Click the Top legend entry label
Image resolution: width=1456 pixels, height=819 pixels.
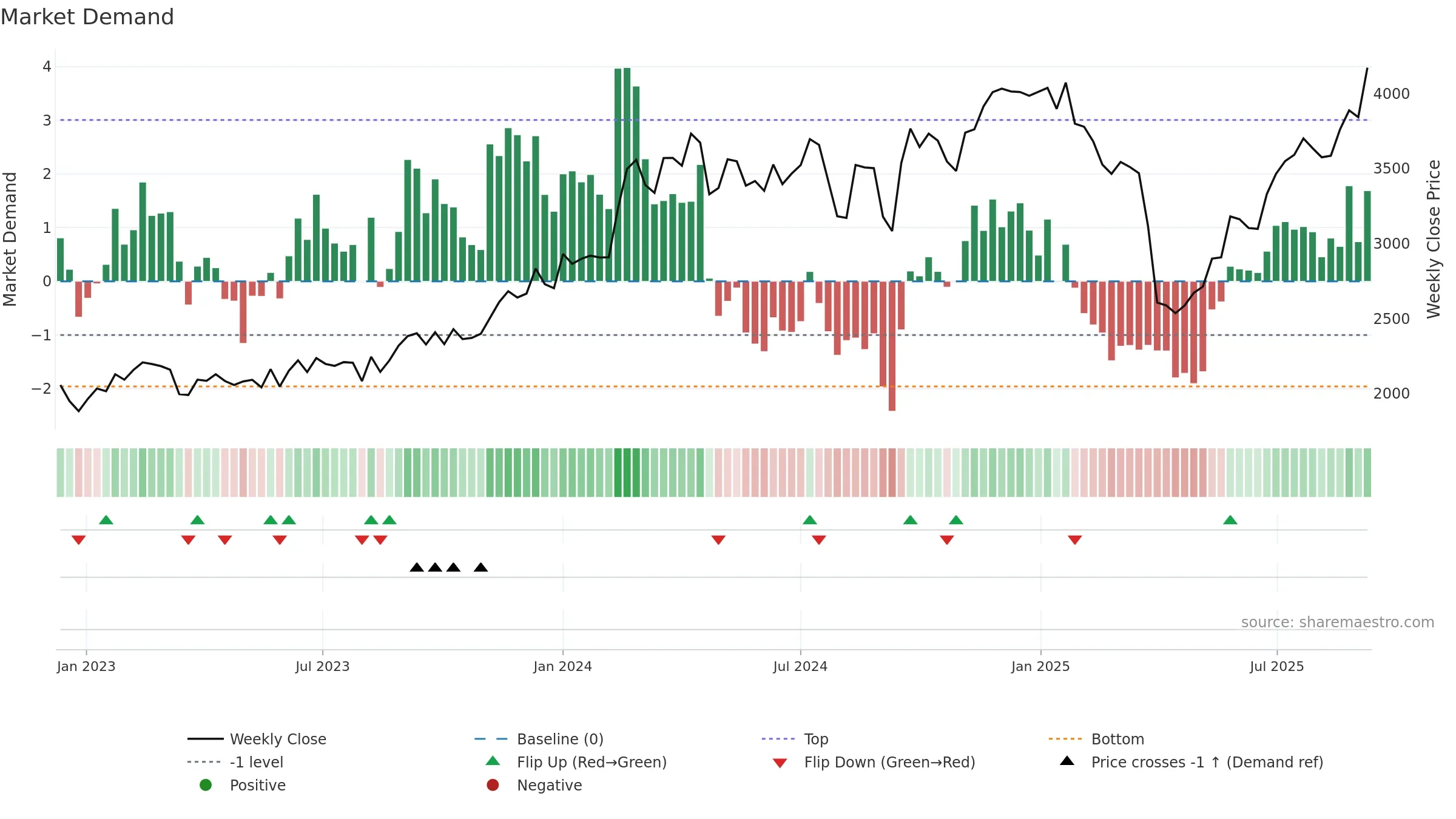pos(816,739)
